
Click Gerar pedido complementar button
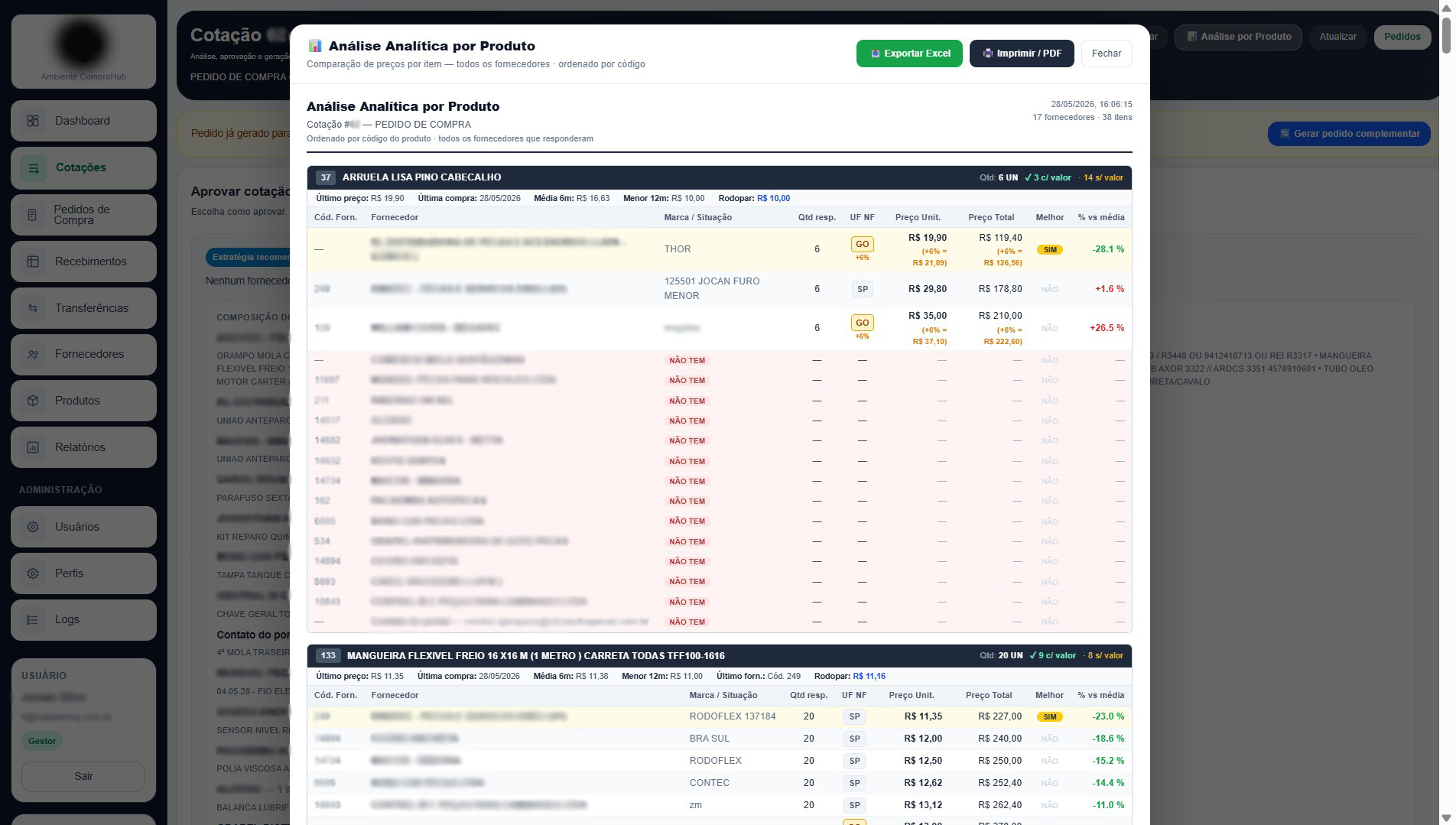coord(1350,134)
